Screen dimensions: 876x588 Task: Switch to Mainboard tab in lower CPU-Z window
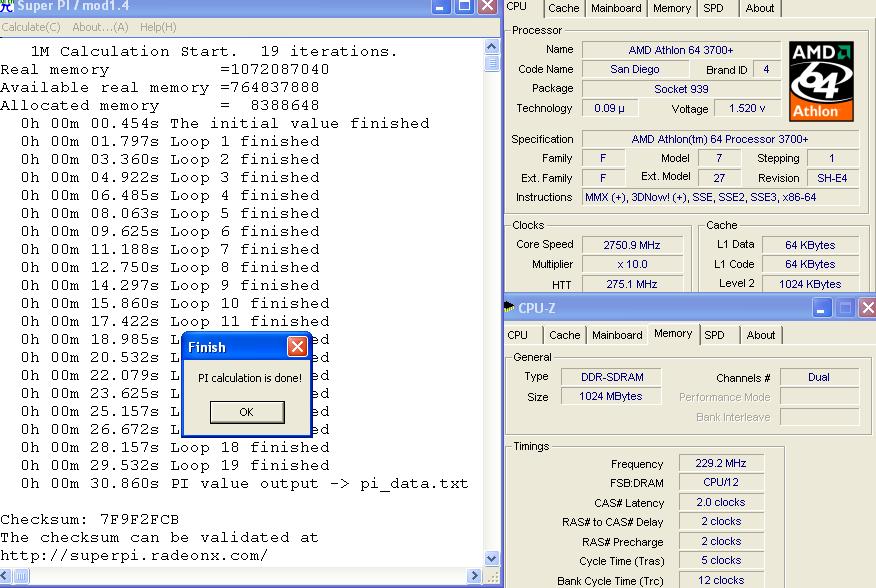[617, 335]
